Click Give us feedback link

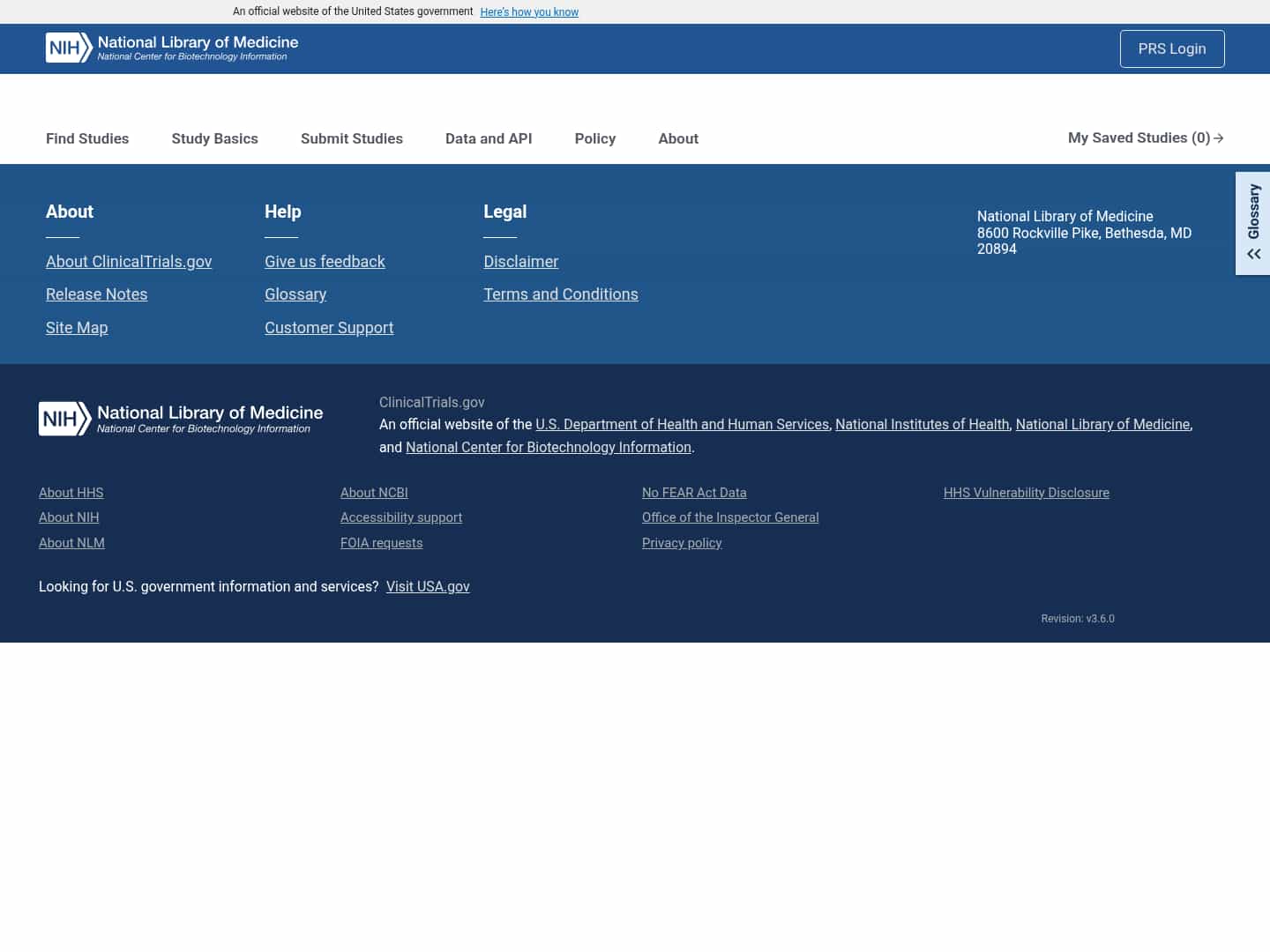point(325,261)
